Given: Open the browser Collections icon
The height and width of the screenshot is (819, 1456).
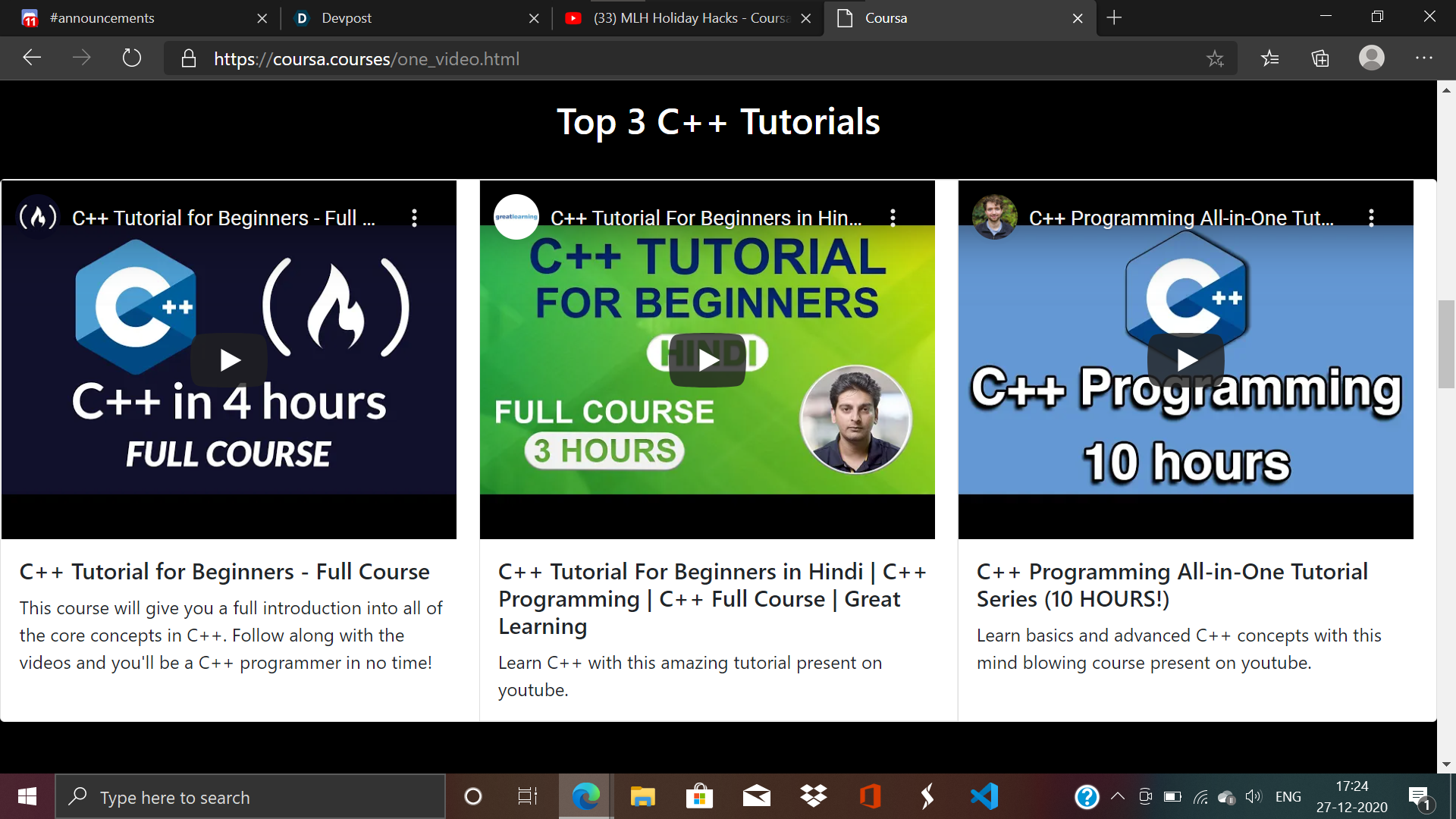Looking at the screenshot, I should coord(1320,58).
